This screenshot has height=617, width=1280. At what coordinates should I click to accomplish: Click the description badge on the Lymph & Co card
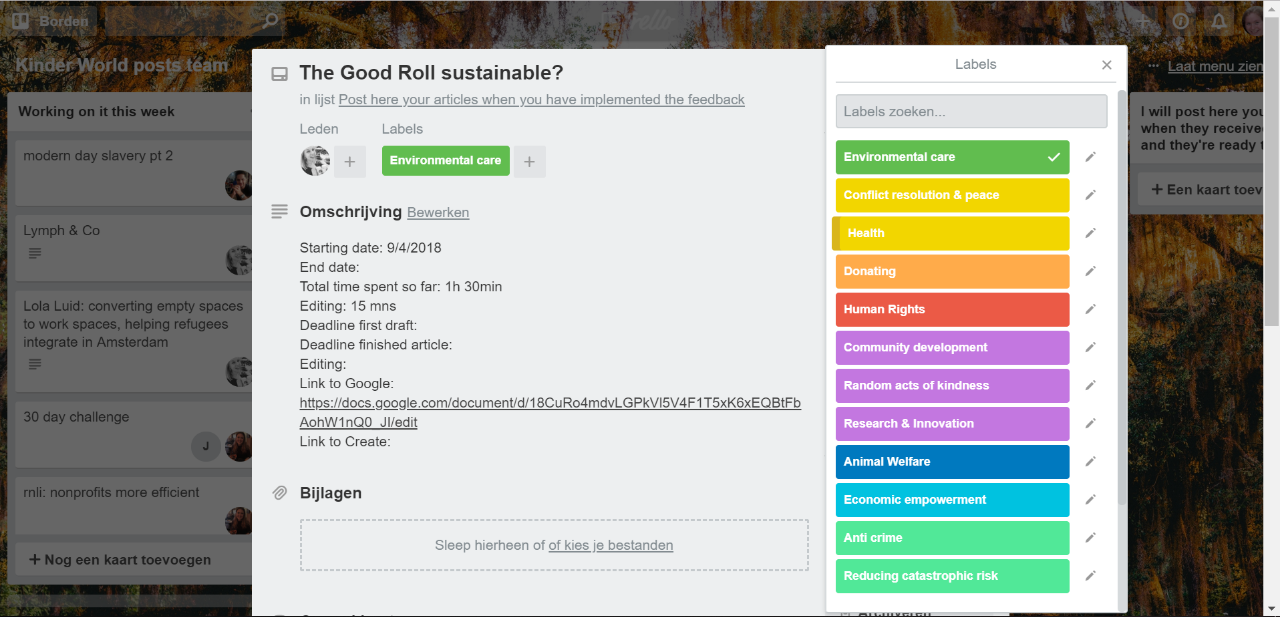[x=35, y=253]
